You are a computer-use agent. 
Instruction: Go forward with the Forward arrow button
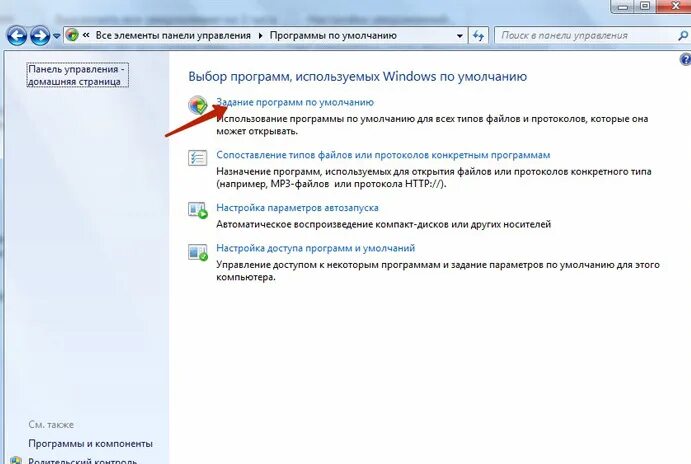pyautogui.click(x=40, y=36)
